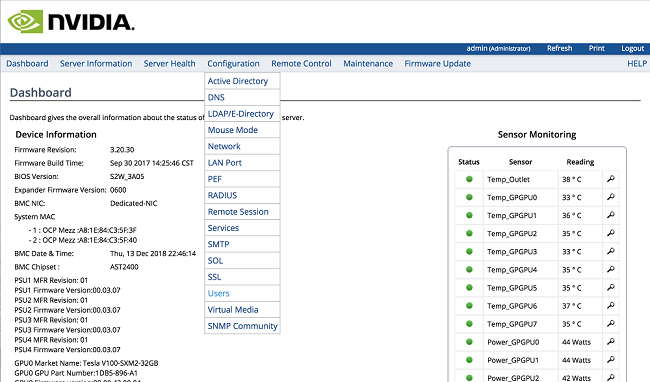Open details magnifier for Temp_GPGPU0

click(611, 197)
